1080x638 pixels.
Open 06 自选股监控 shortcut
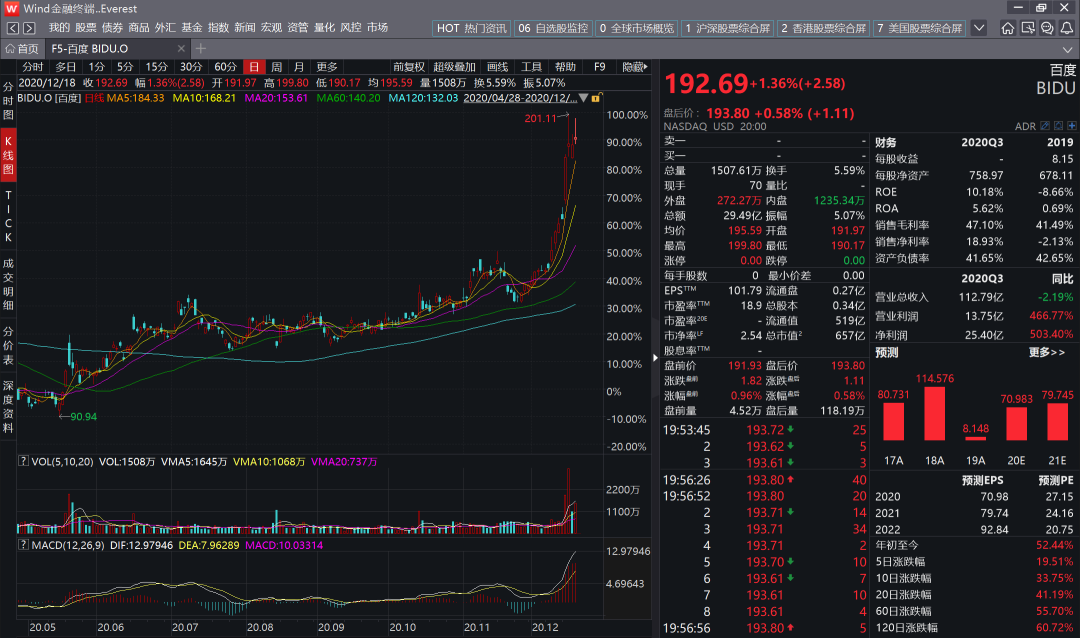[553, 28]
